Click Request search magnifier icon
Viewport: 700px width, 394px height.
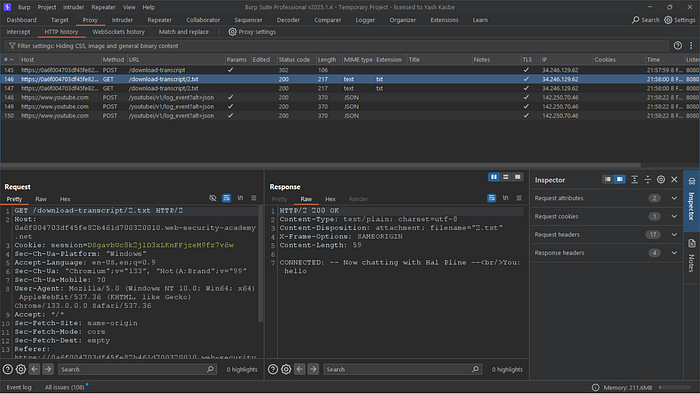click(210, 369)
